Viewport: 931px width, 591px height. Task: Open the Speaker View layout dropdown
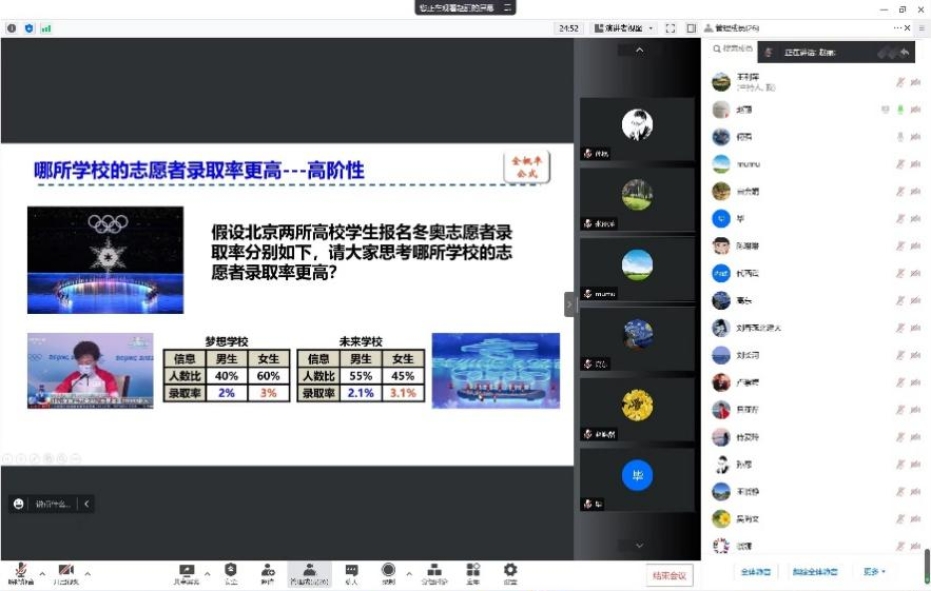(x=624, y=28)
